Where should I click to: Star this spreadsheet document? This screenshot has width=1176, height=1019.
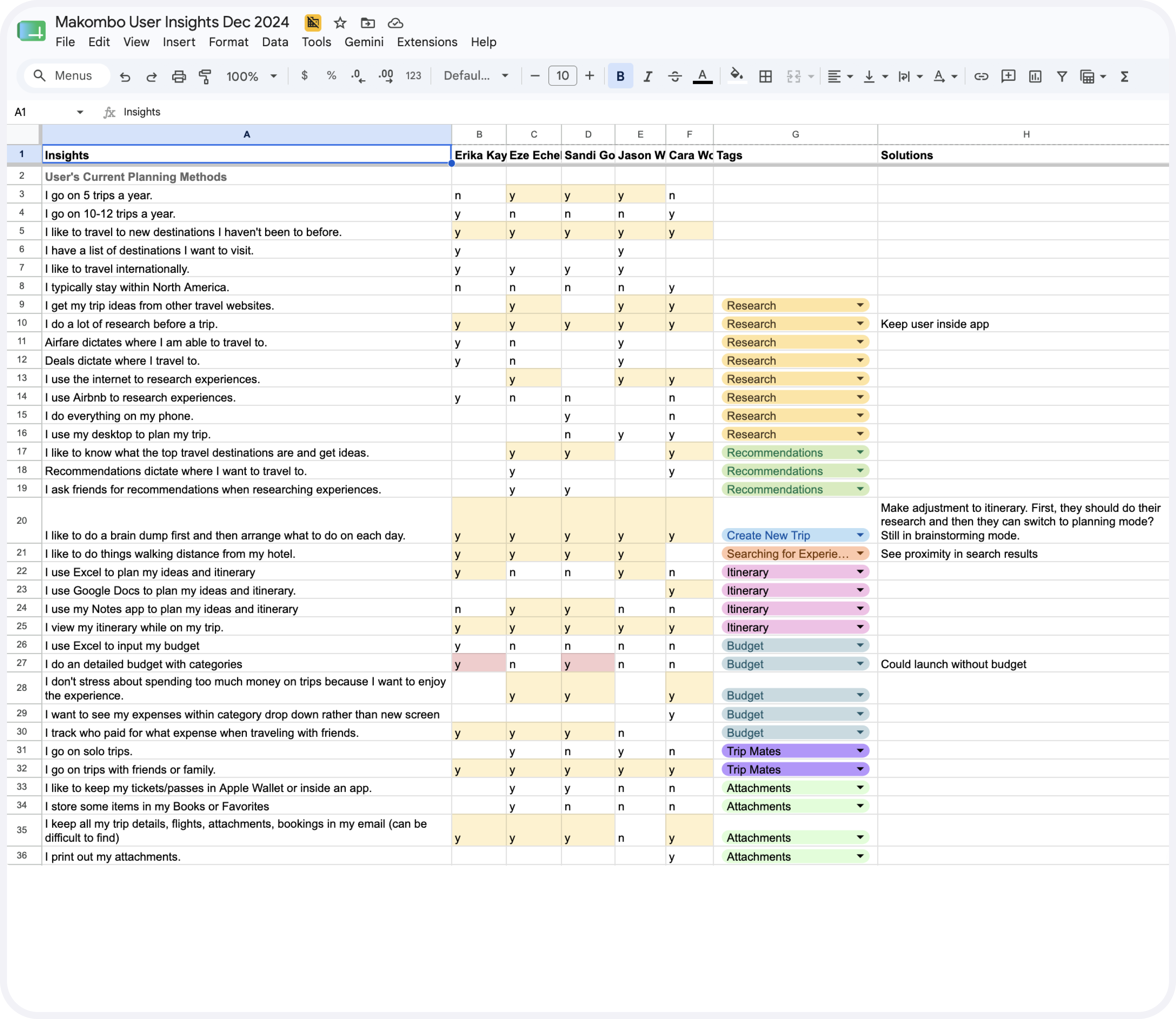340,23
